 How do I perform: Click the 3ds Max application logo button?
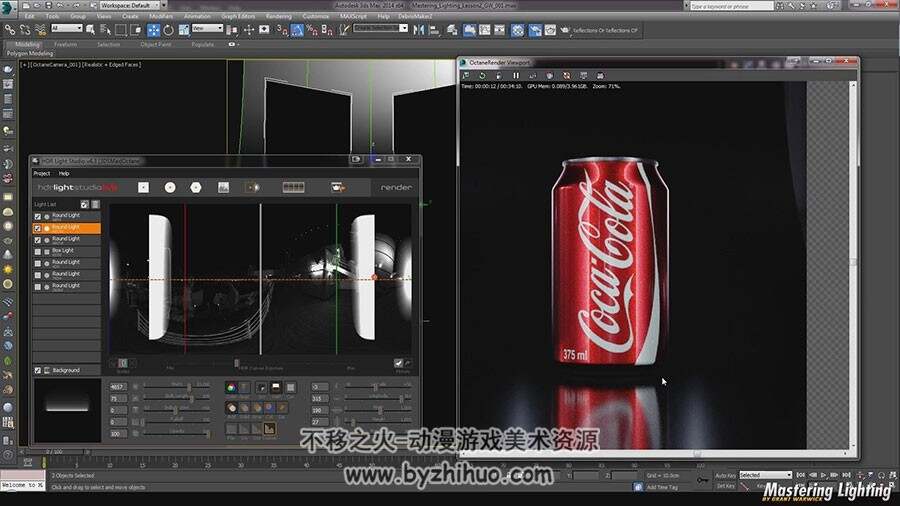8,8
